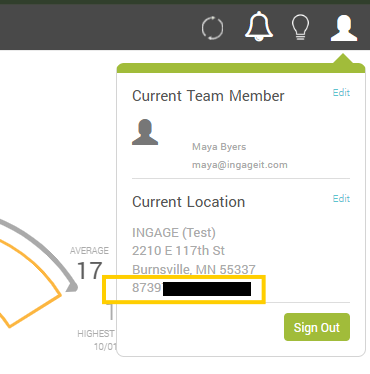Screen dimensions: 370x374
Task: Select the 2210 E 117th St address line
Action: point(178,250)
